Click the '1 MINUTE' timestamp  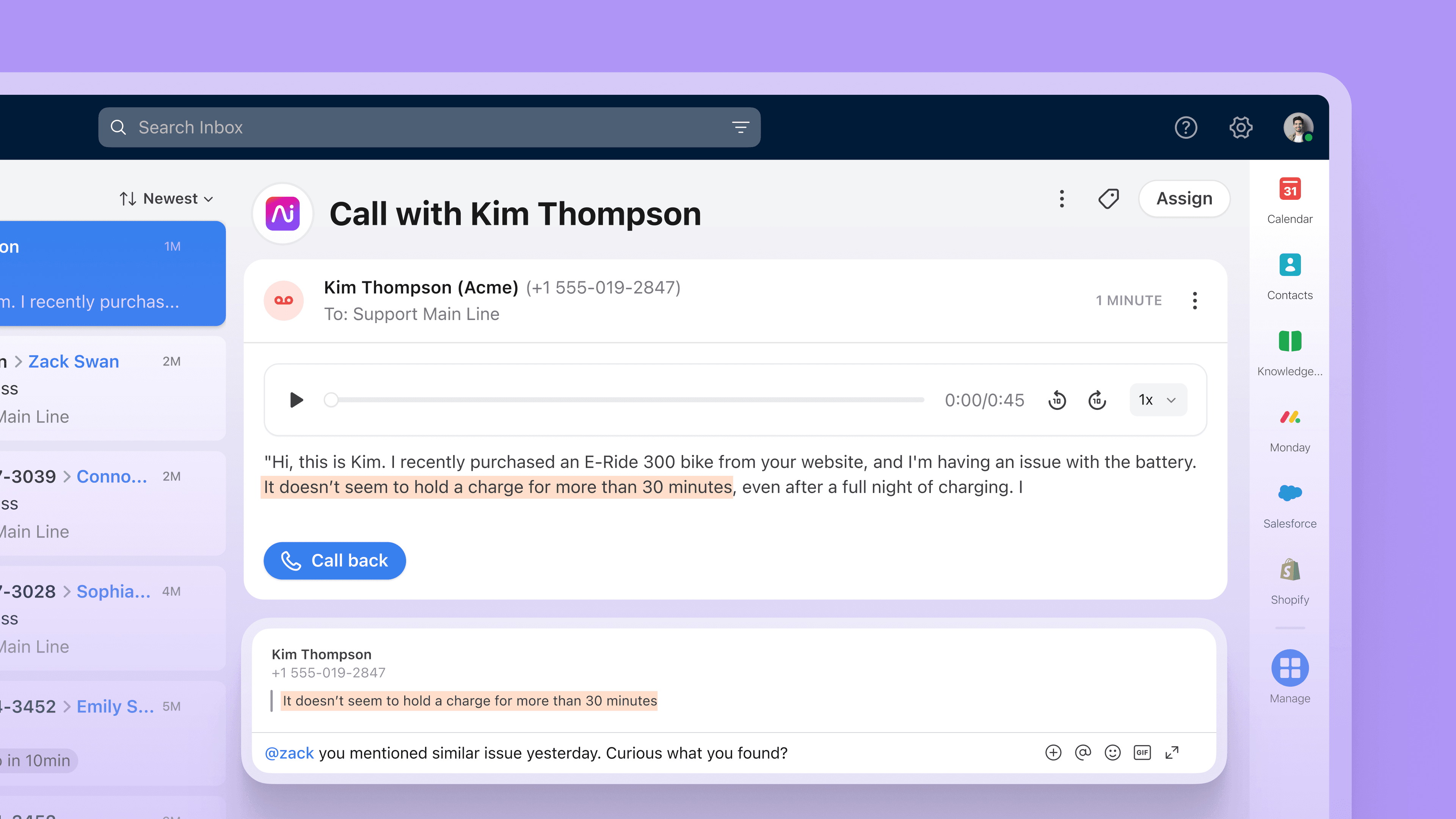pos(1129,300)
